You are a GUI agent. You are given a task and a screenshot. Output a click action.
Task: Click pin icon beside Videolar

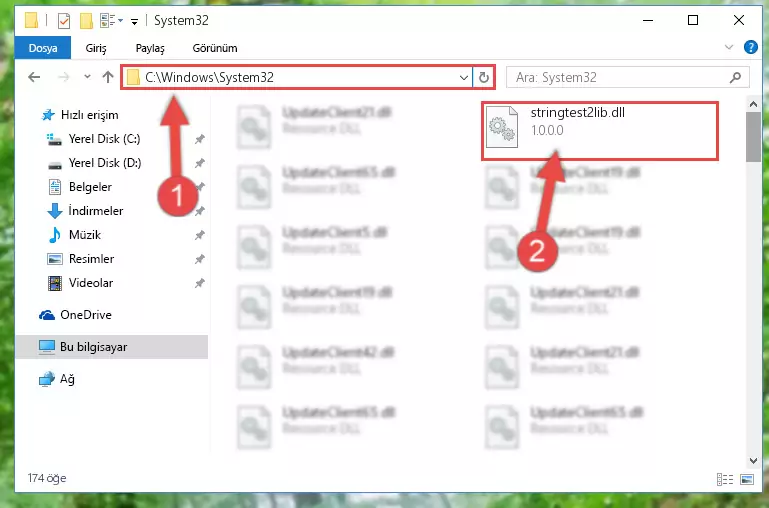199,283
